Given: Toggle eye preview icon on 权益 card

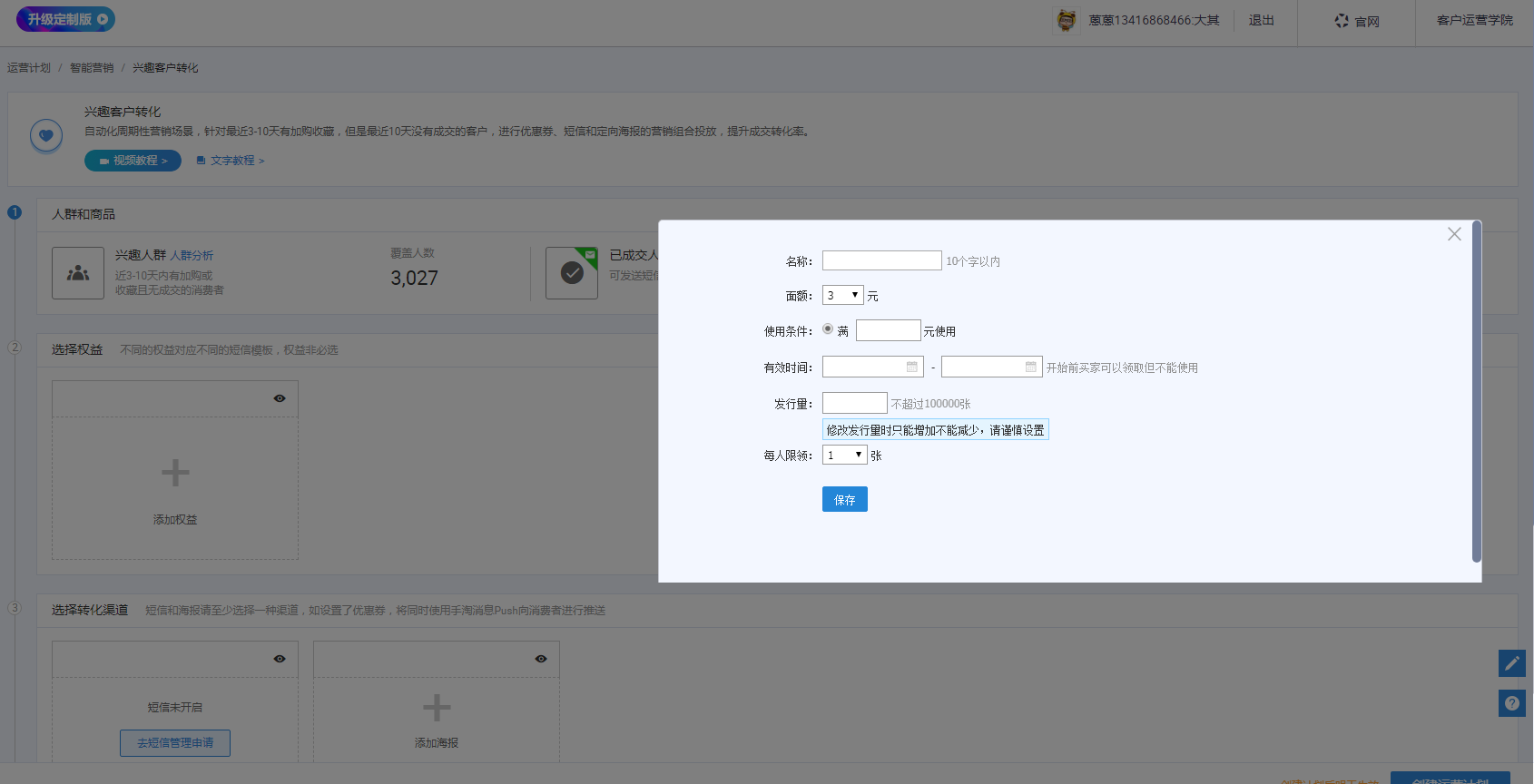Looking at the screenshot, I should 280,398.
